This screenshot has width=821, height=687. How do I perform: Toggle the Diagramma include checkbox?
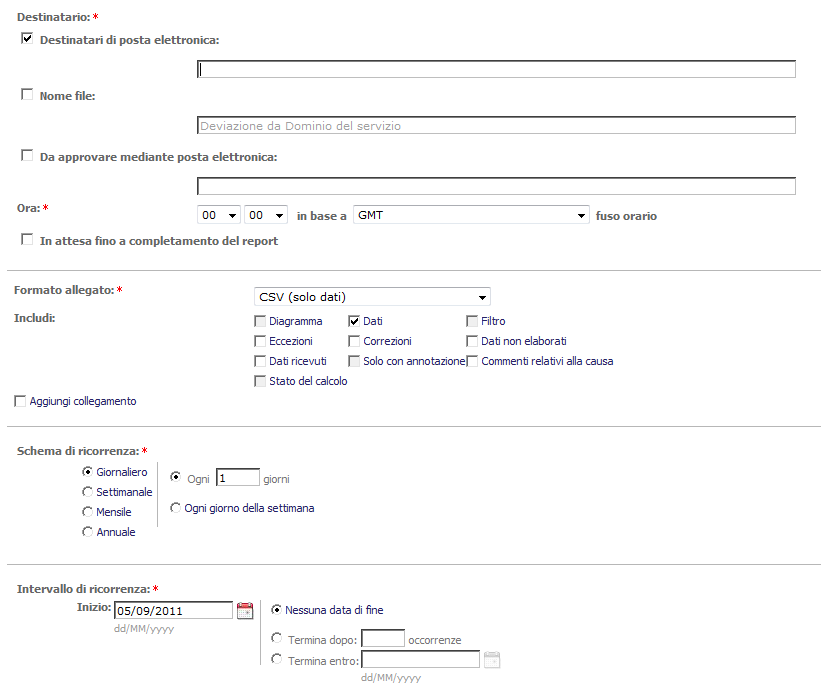coord(261,321)
